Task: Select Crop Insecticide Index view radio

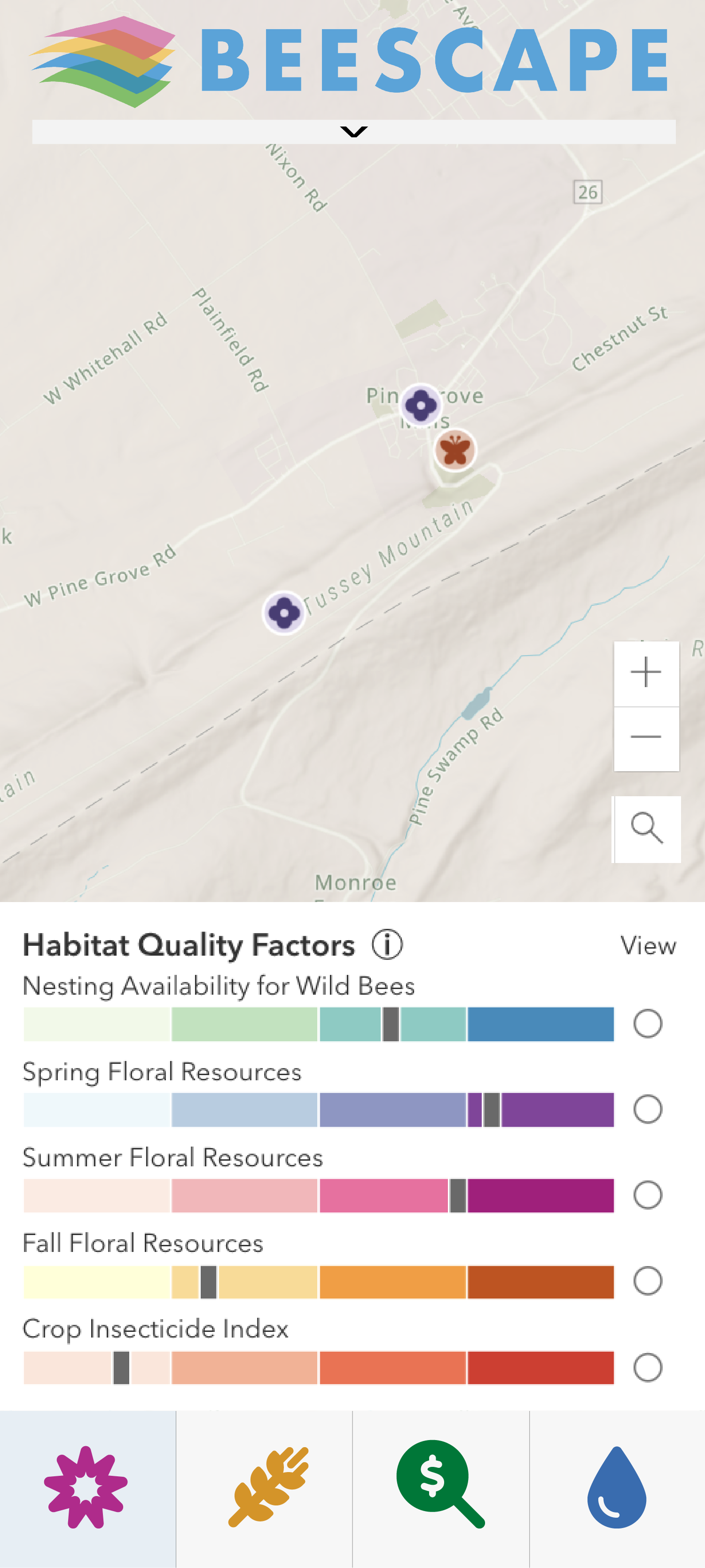Action: pyautogui.click(x=648, y=1367)
